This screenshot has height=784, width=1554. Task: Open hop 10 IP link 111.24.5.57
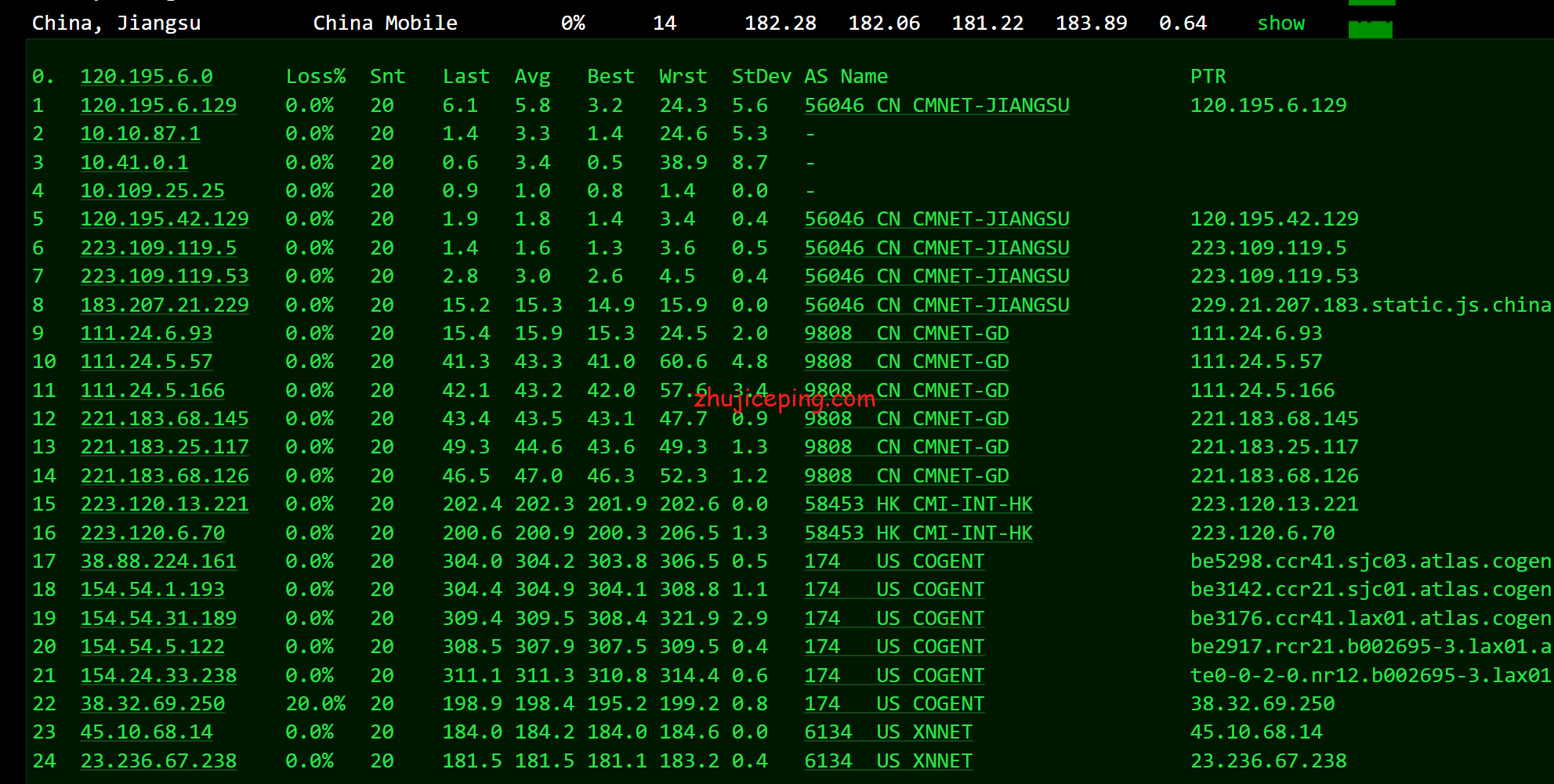click(147, 362)
